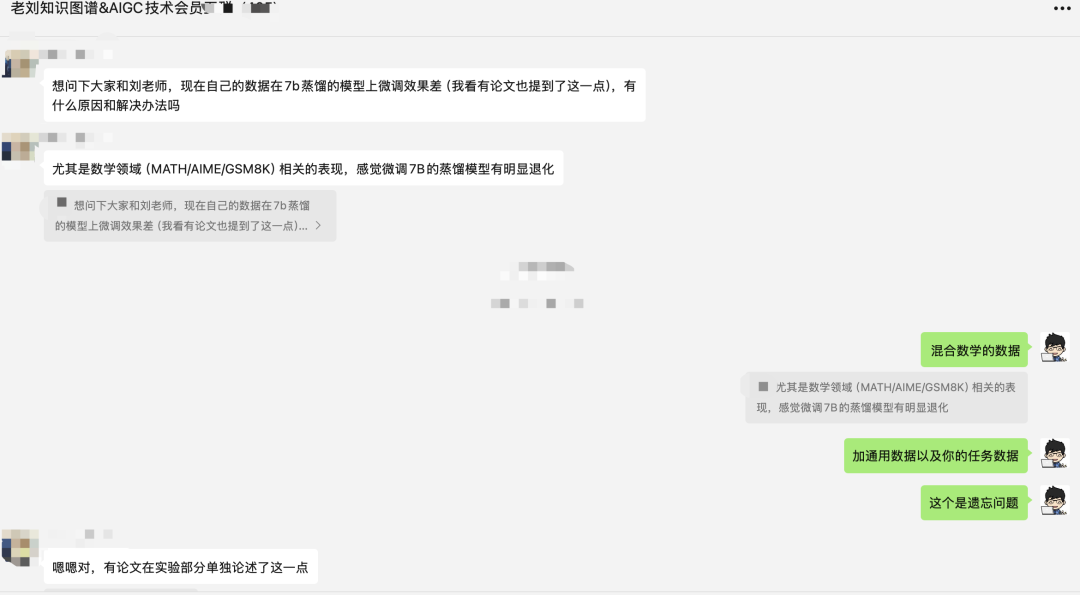Click the avatar beside 混合数学的数据 message

(x=1055, y=348)
